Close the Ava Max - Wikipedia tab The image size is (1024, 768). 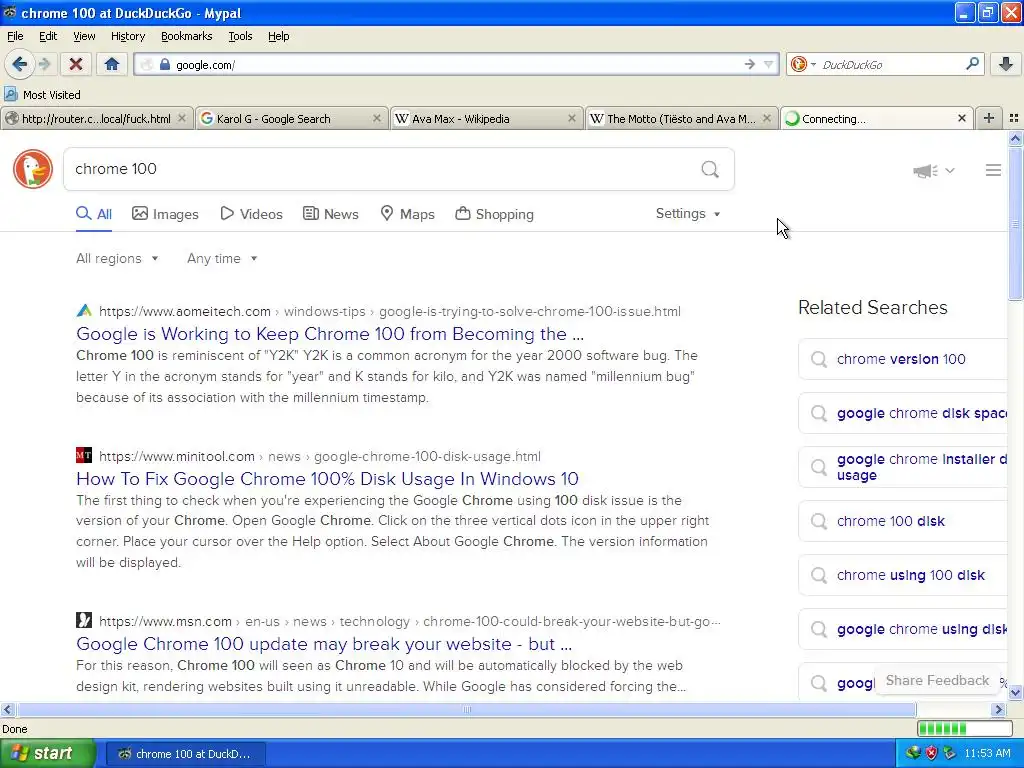pyautogui.click(x=572, y=118)
